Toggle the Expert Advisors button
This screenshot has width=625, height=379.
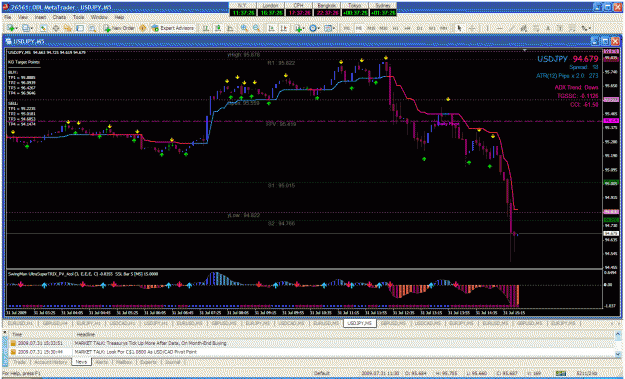pos(172,28)
